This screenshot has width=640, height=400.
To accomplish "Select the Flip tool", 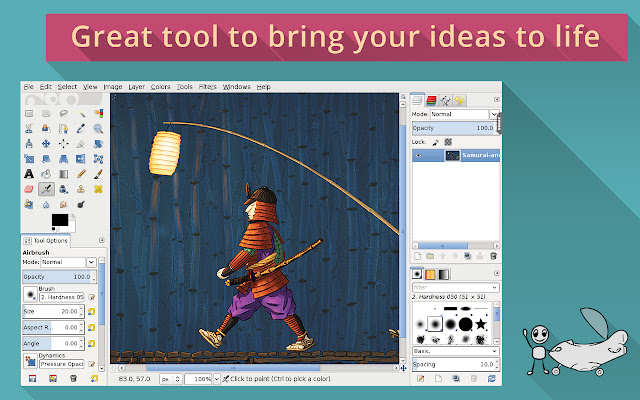I will pos(81,159).
